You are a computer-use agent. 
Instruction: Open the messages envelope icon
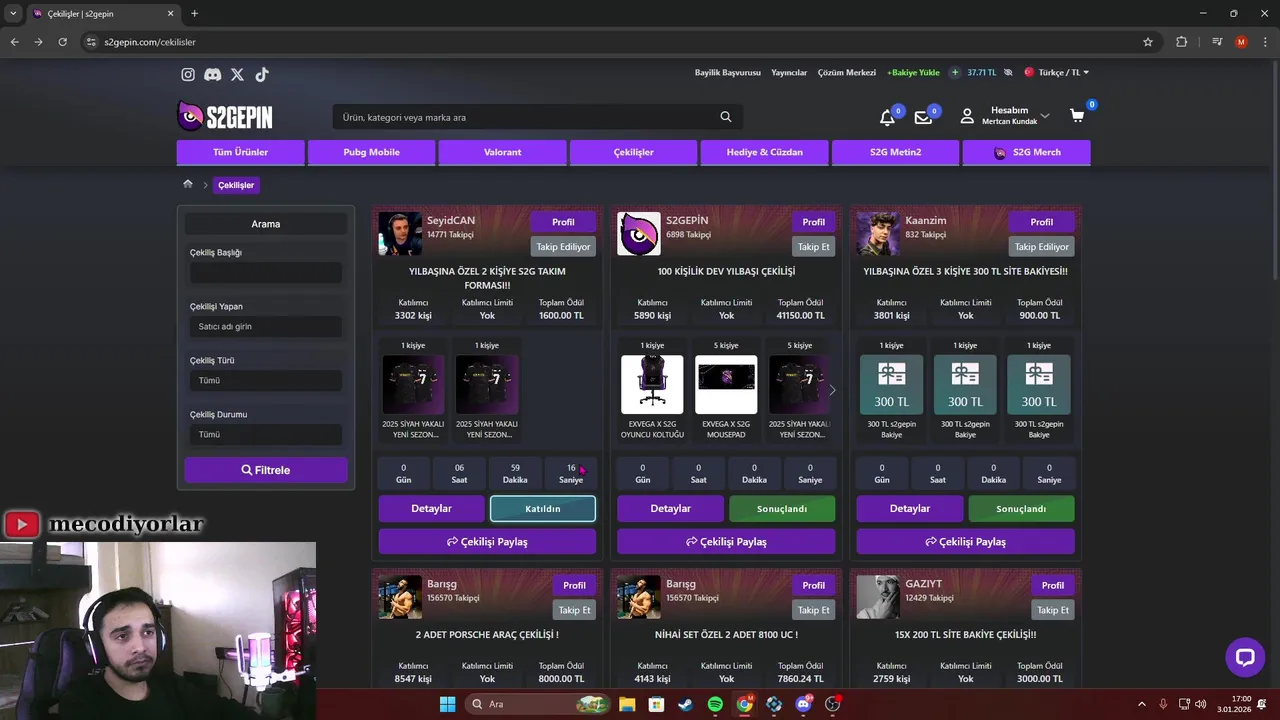[x=923, y=117]
